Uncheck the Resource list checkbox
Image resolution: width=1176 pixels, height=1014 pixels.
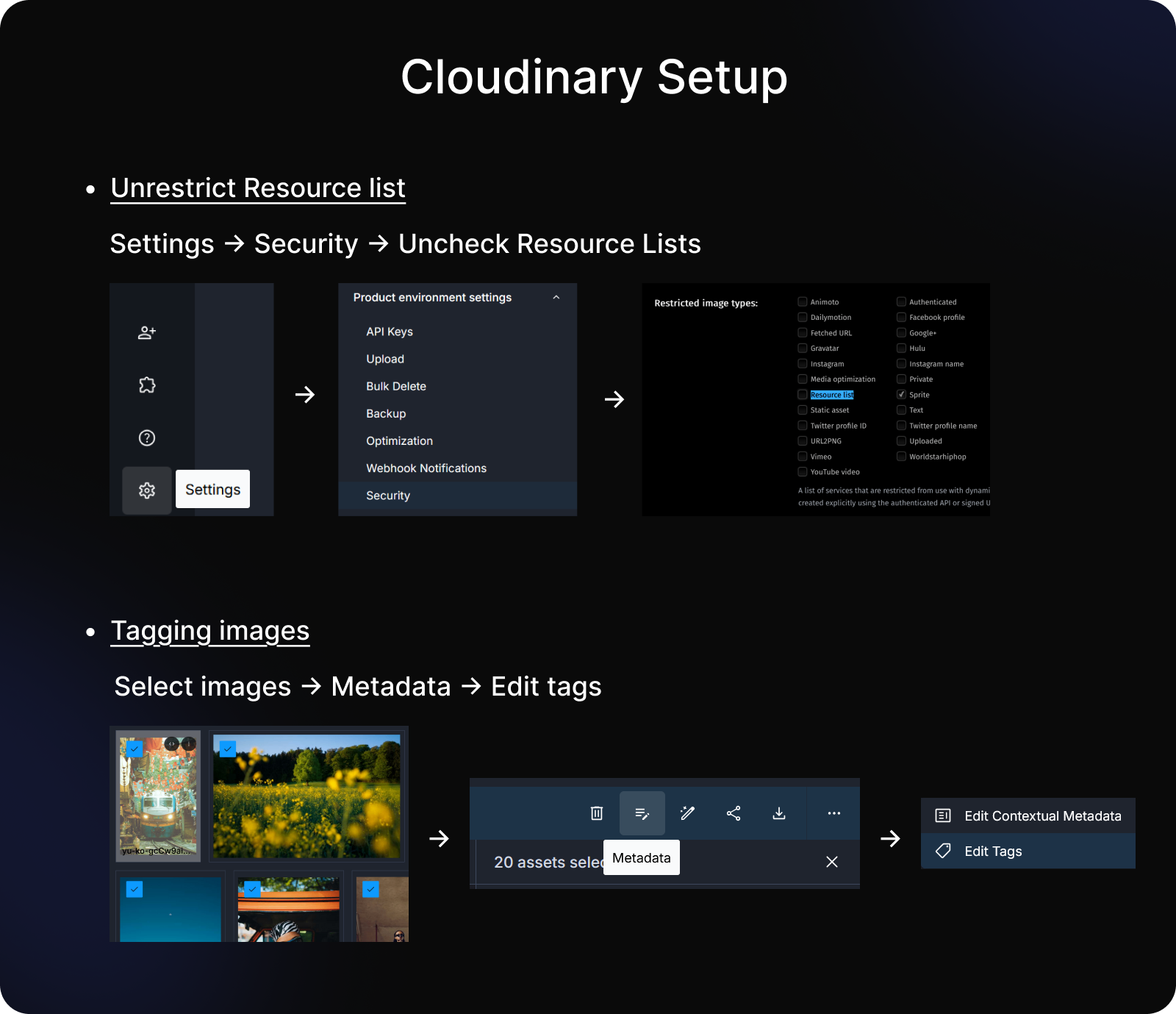coord(803,395)
